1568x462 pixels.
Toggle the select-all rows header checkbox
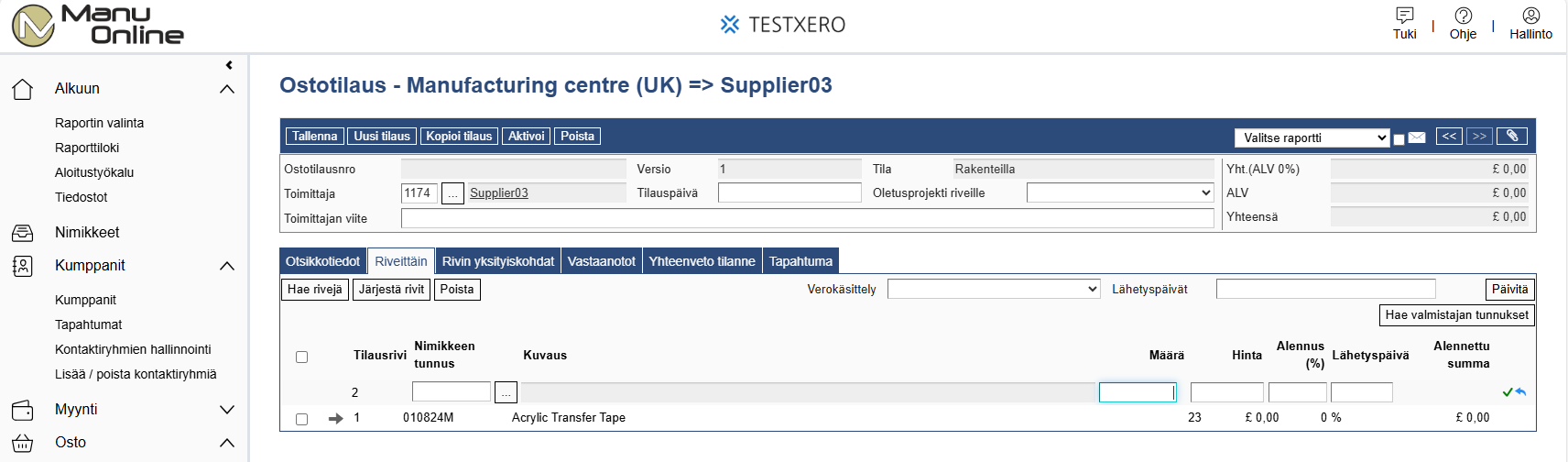click(x=301, y=357)
